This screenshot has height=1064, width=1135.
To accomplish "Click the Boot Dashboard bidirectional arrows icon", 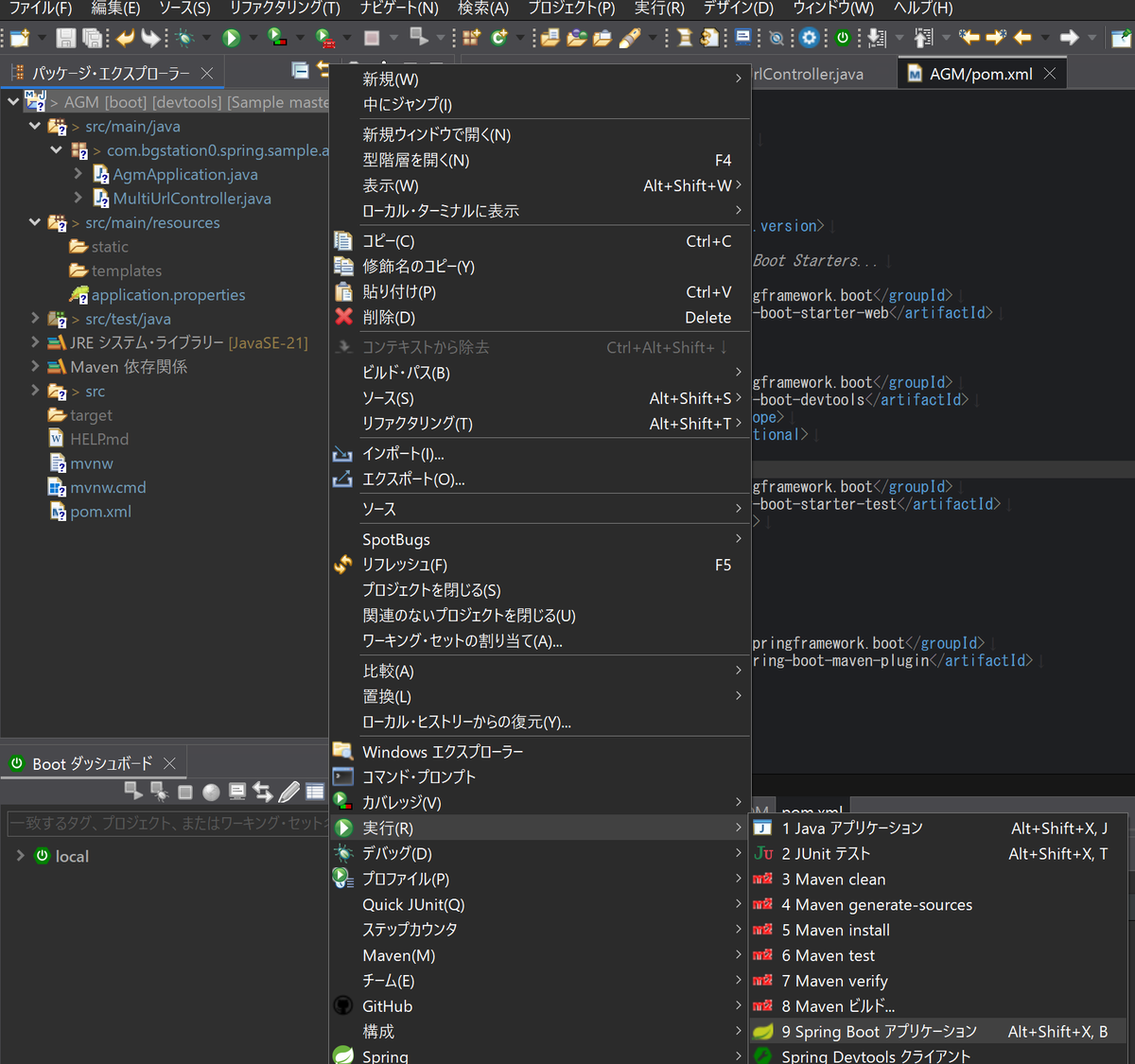I will point(263,792).
